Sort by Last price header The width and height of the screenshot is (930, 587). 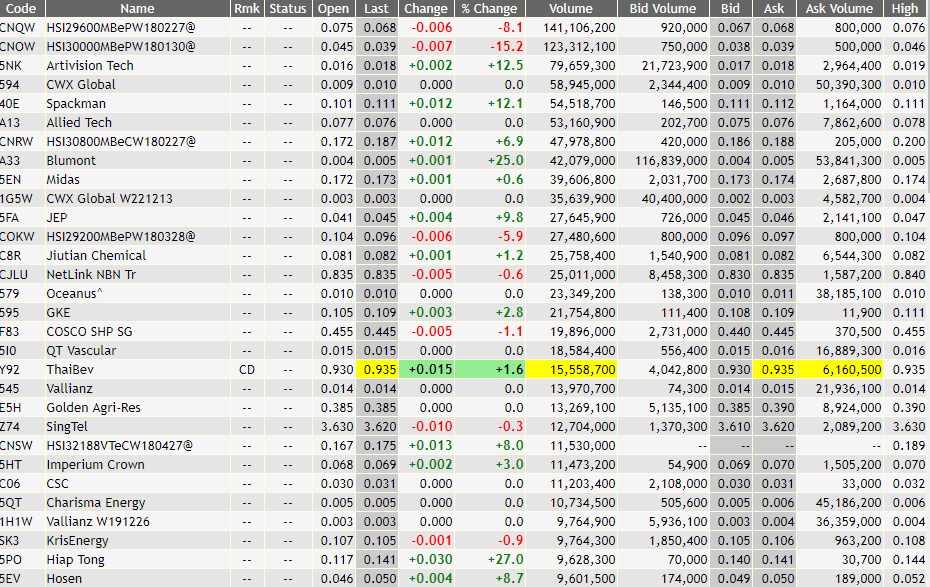point(377,8)
